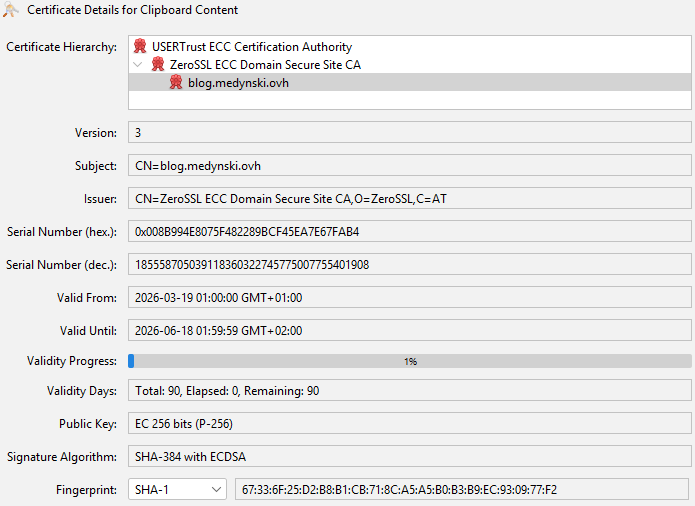Click the Validity Days field
The height and width of the screenshot is (506, 695).
pyautogui.click(x=409, y=391)
